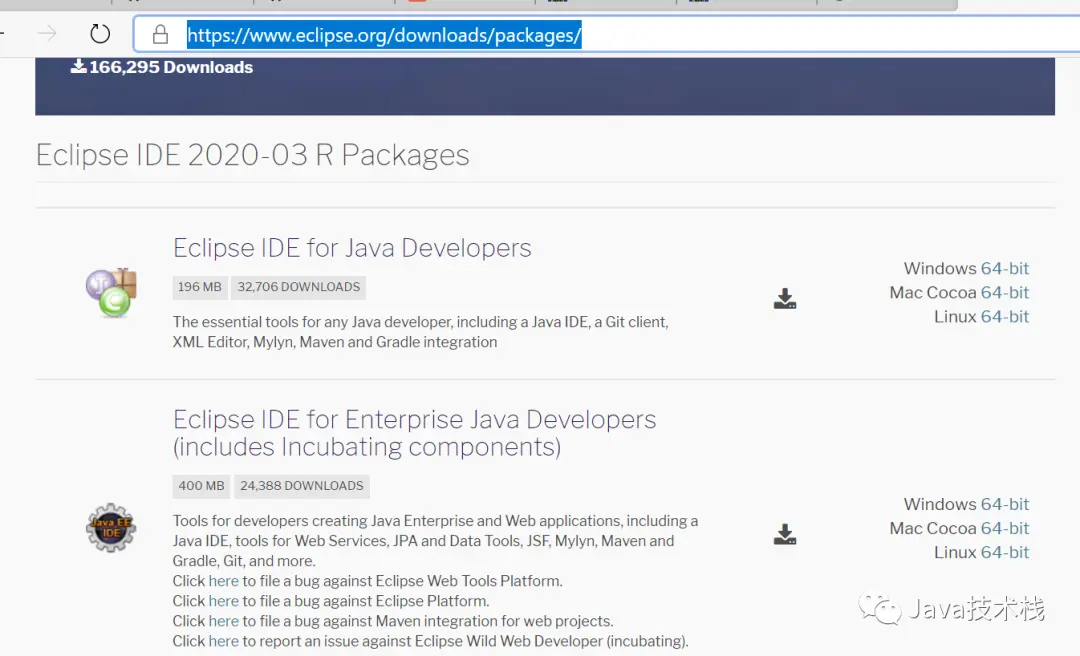
Task: Select Linux 64-bit for Enterprise Java Developers
Action: 1004,552
